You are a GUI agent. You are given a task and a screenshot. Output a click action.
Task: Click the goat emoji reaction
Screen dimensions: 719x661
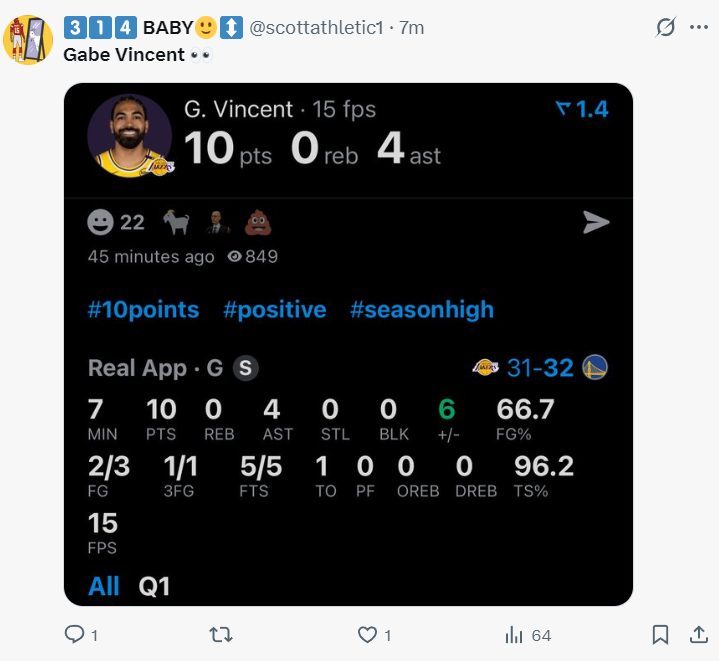(176, 222)
